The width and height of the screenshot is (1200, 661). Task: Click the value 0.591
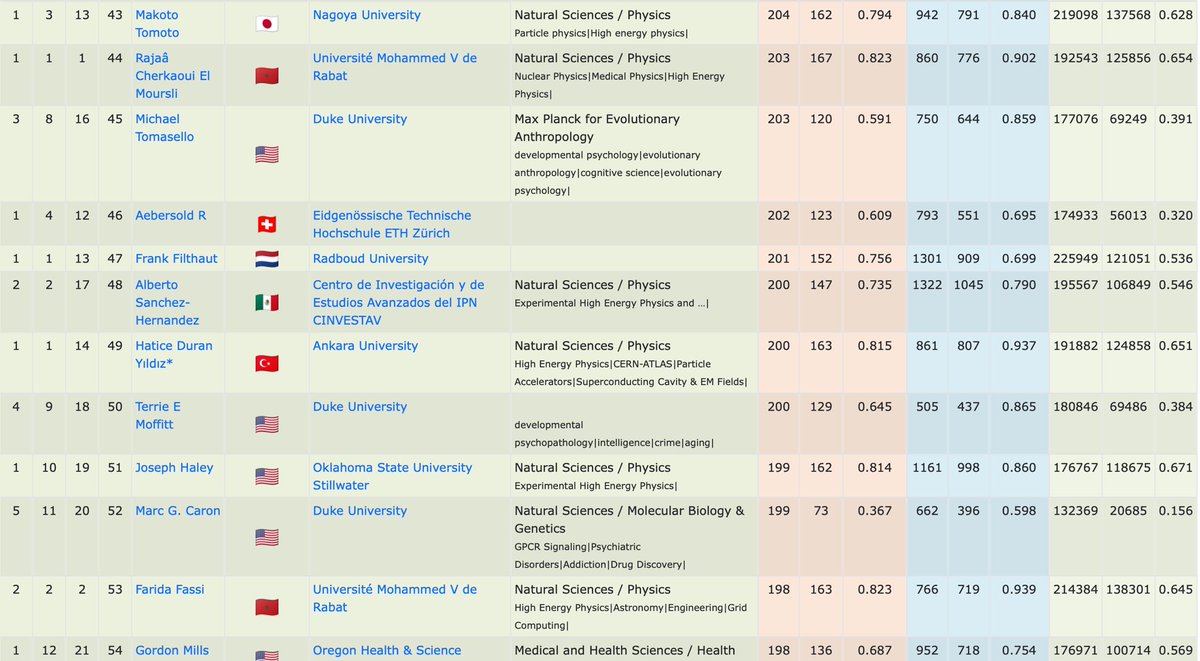tap(876, 119)
